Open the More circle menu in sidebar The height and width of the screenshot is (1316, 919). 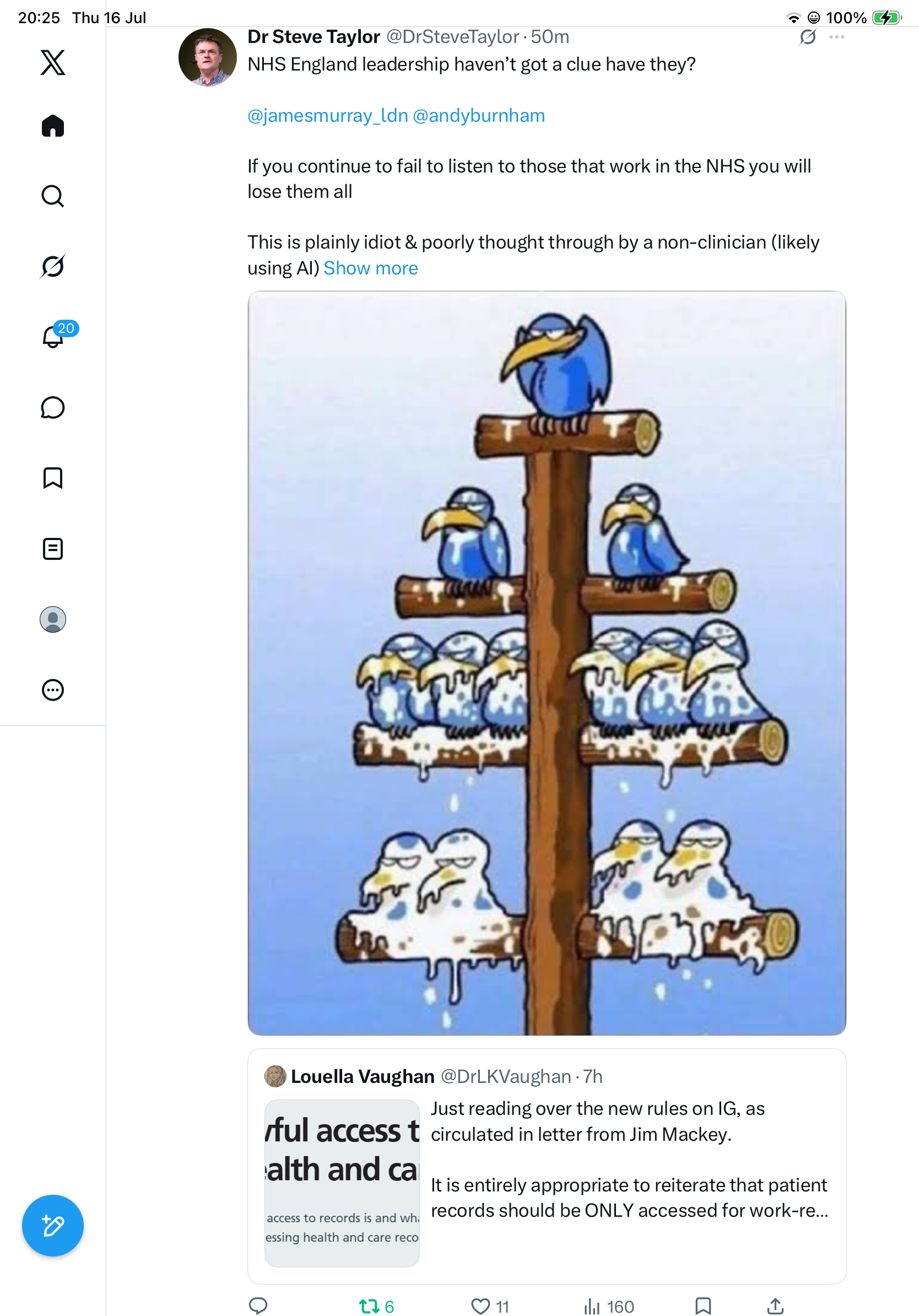pyautogui.click(x=53, y=690)
